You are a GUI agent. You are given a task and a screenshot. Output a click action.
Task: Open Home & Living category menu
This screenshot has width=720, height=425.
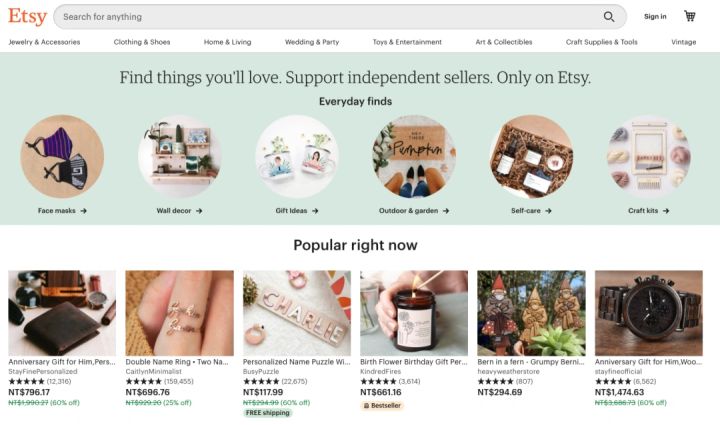pos(227,42)
